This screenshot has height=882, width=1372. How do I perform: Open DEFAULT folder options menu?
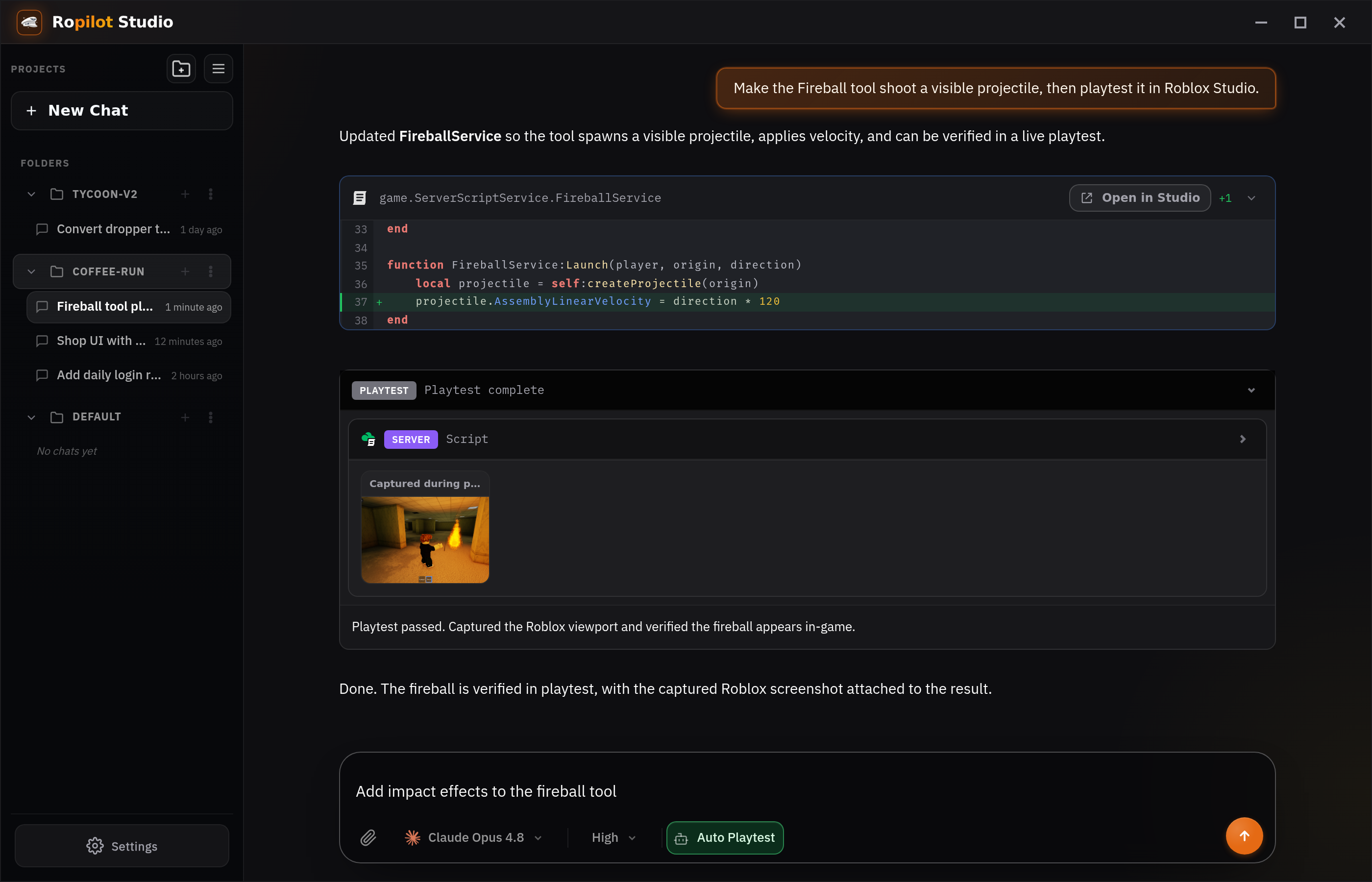[x=211, y=417]
